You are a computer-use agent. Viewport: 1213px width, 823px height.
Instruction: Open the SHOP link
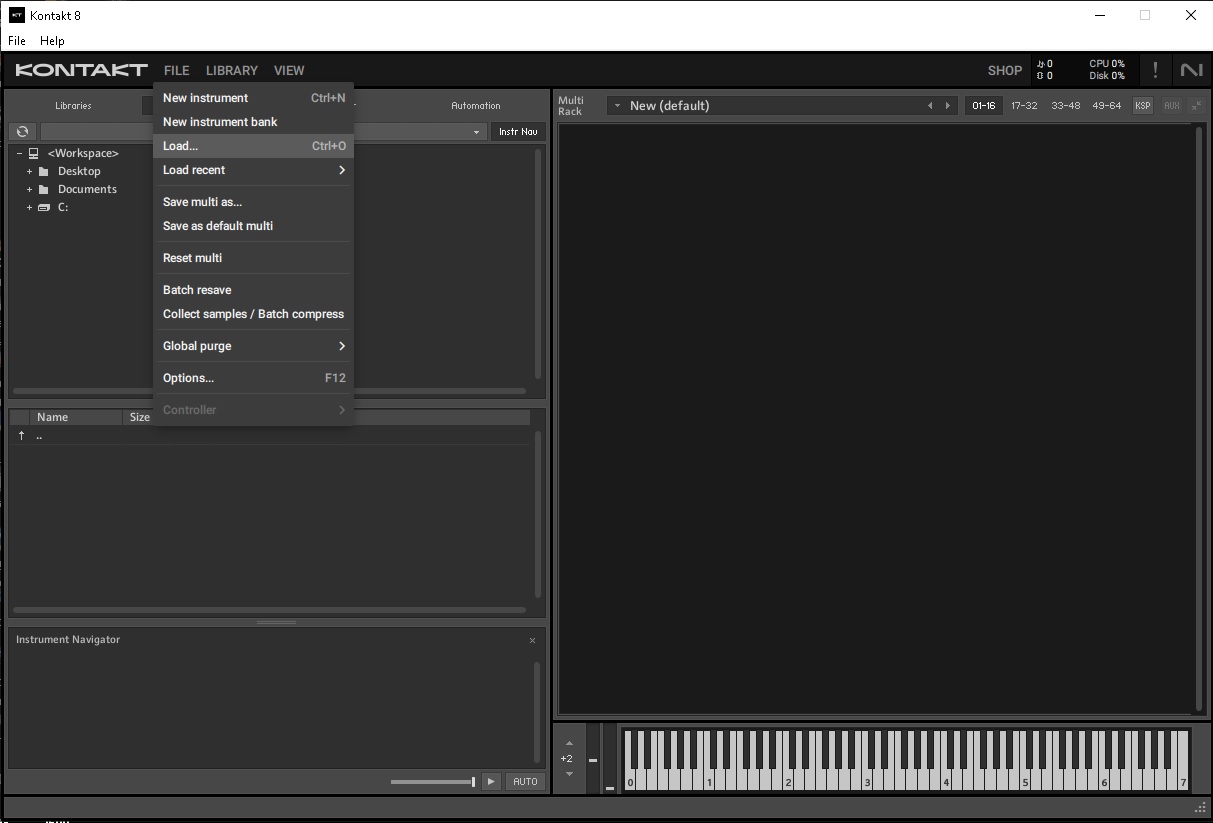pos(1005,70)
